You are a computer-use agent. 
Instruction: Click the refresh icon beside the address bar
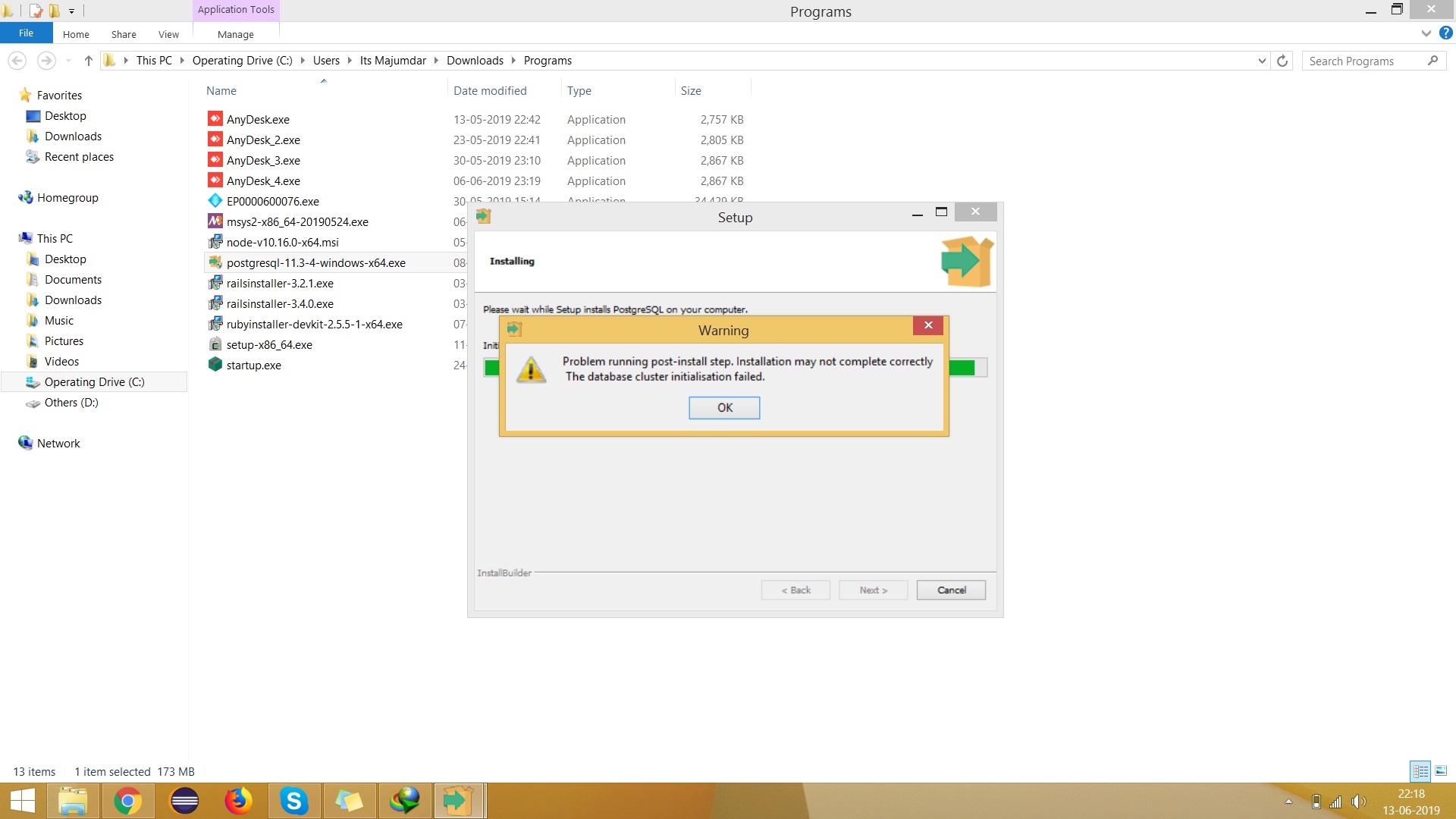click(x=1282, y=61)
